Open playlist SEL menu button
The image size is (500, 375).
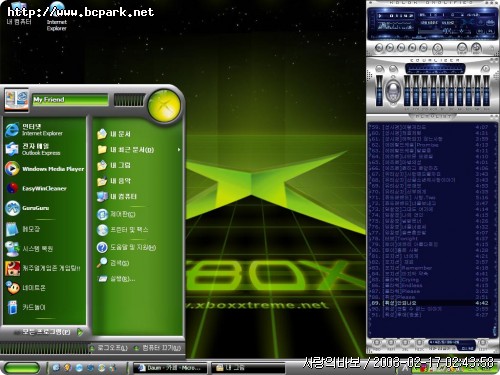[405, 344]
